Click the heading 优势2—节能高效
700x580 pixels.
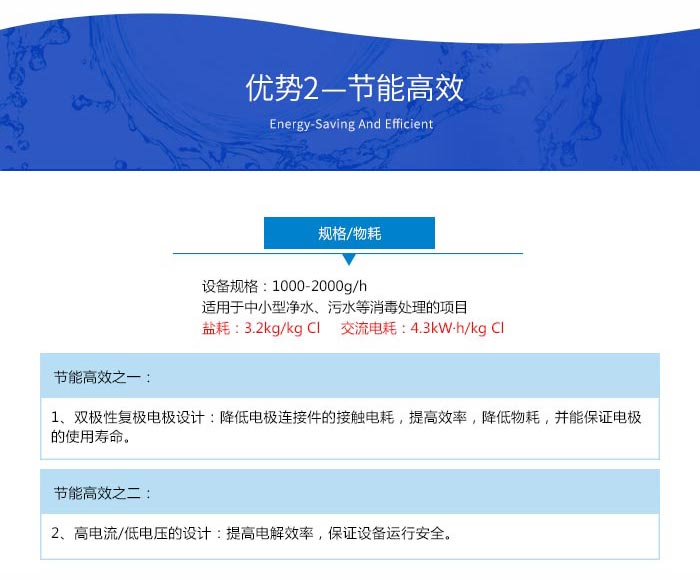(354, 88)
